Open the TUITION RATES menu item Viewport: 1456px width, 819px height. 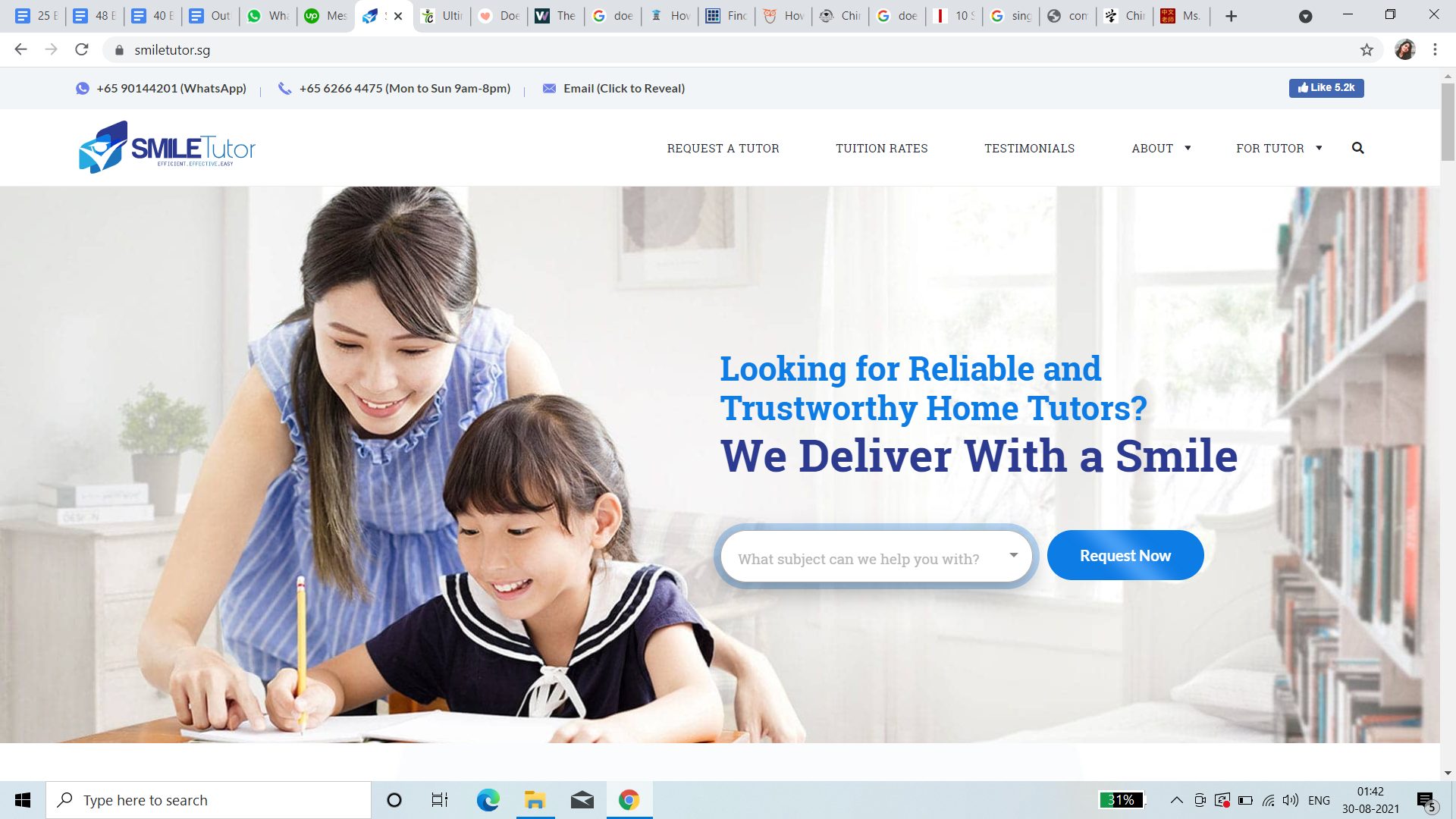click(x=881, y=149)
